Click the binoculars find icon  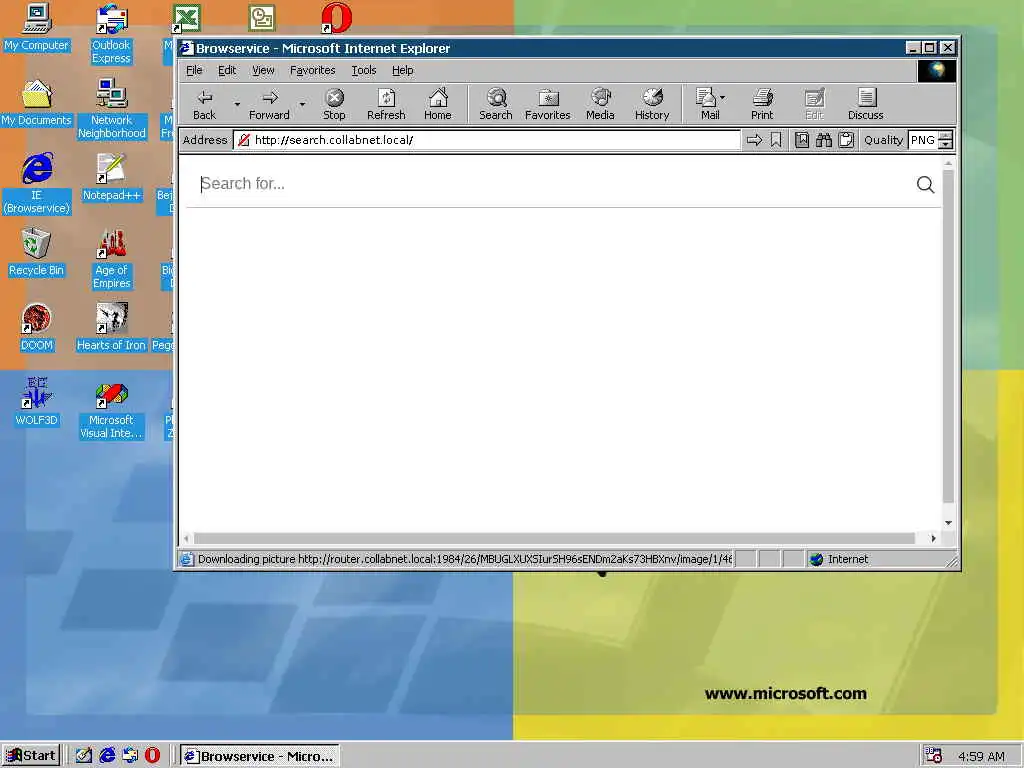click(824, 140)
